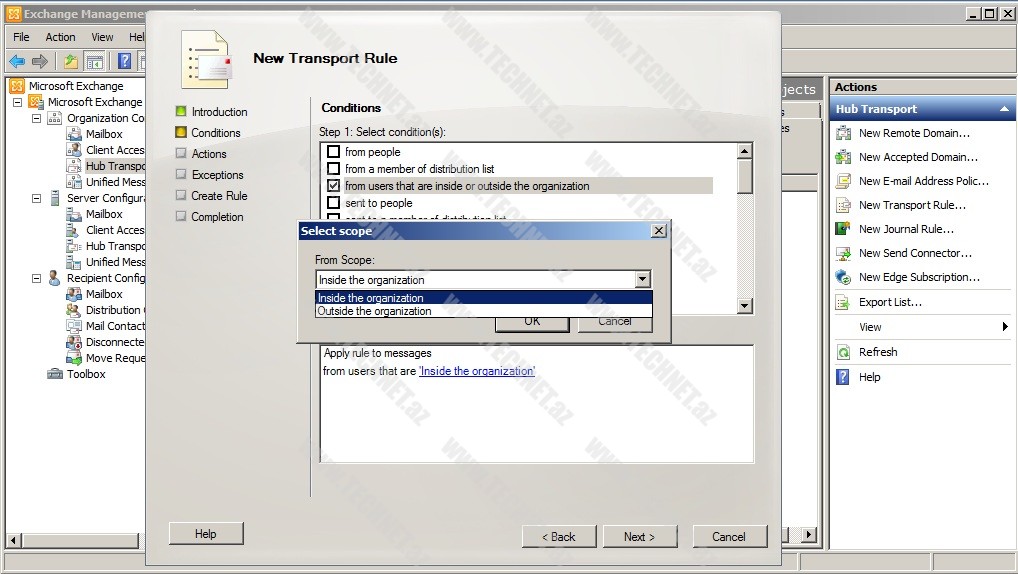Open the File menu
Screen dimensions: 1018x574
click(21, 37)
